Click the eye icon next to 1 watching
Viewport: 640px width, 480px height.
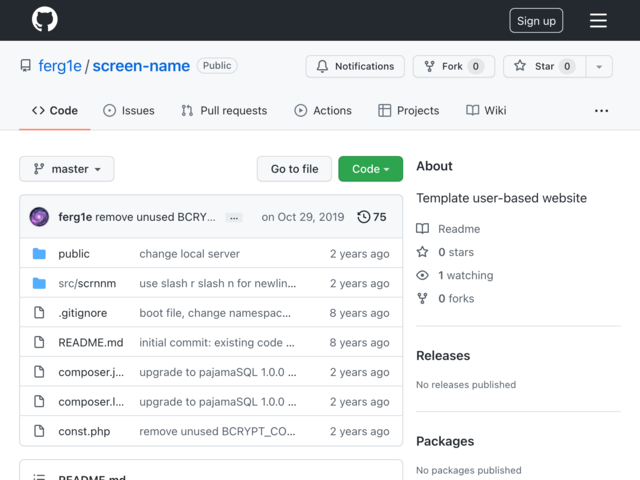(x=422, y=275)
